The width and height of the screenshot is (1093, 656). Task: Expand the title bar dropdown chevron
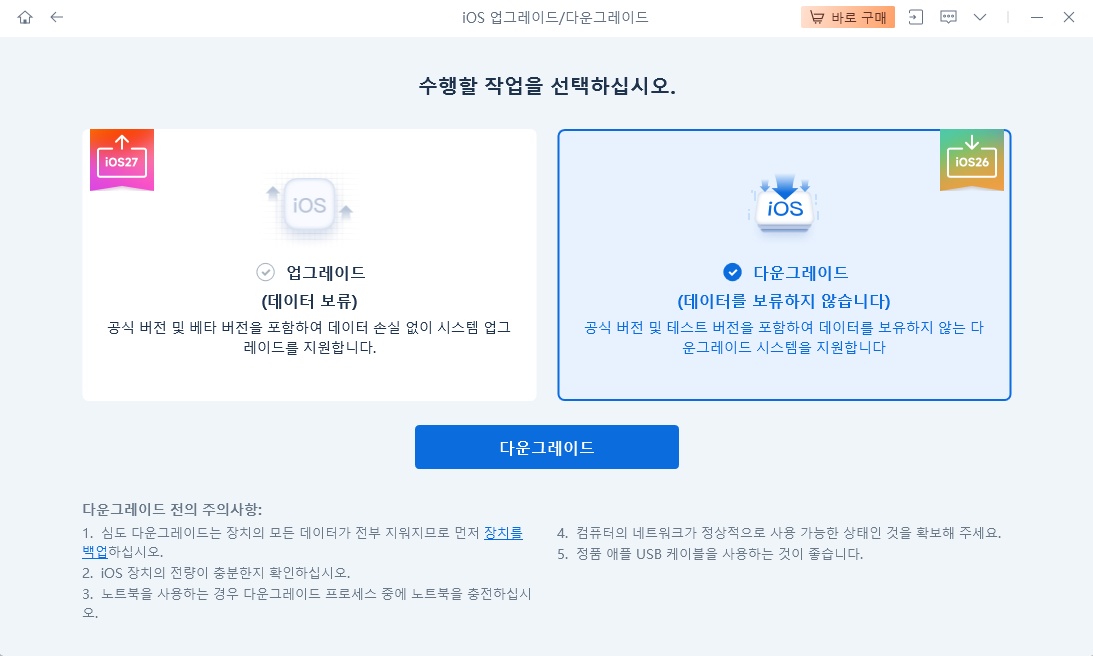(x=980, y=17)
